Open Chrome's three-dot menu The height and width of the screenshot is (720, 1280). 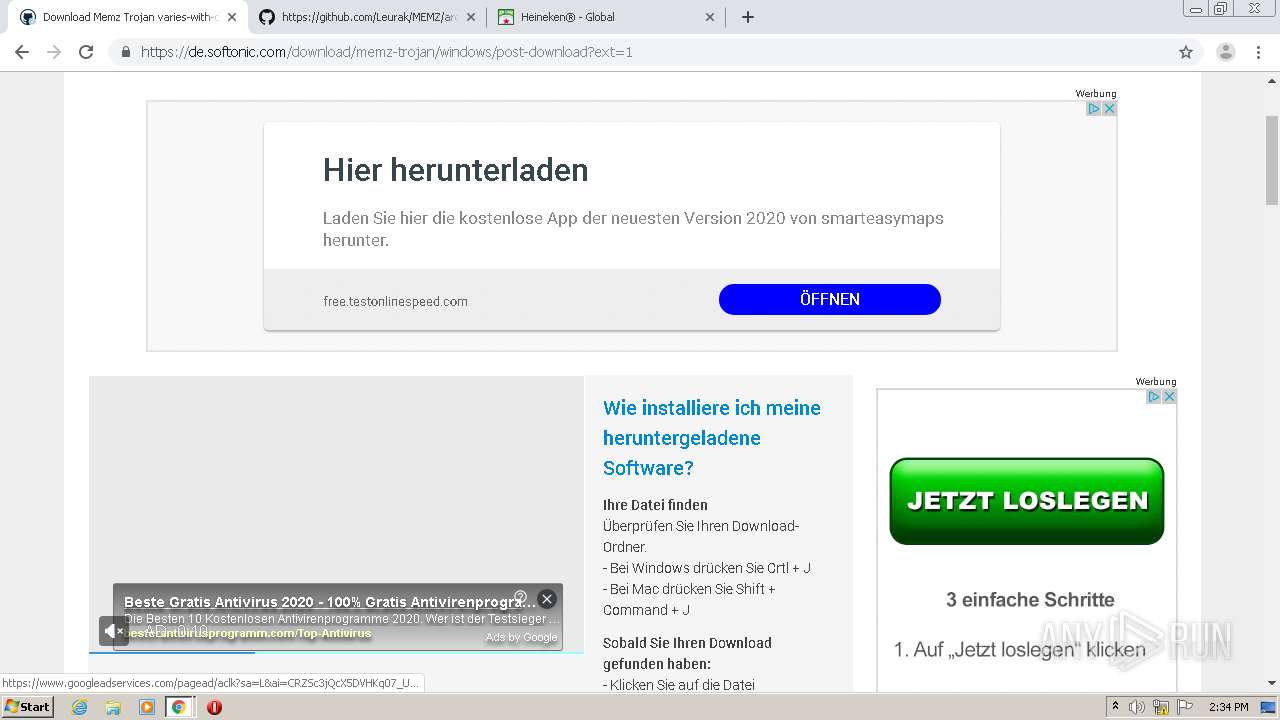pyautogui.click(x=1259, y=52)
